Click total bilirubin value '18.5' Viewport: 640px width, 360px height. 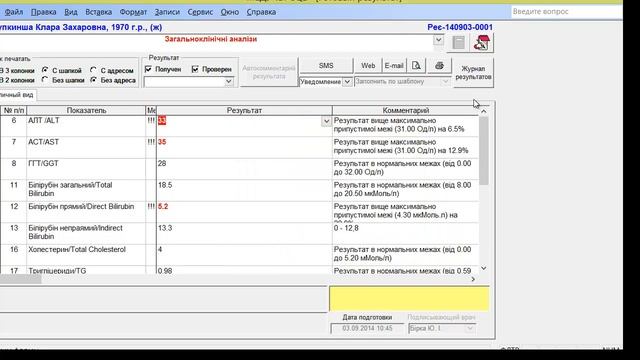click(165, 185)
